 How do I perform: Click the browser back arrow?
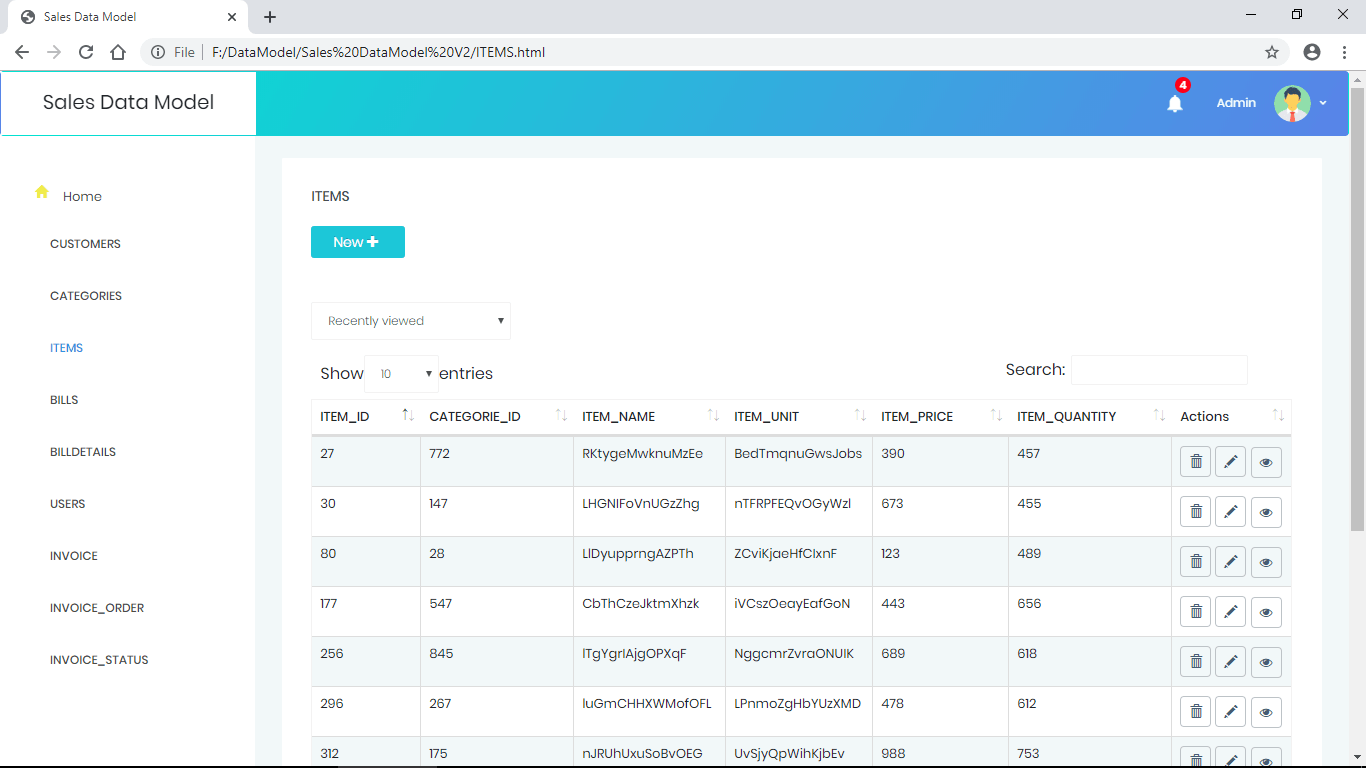click(22, 52)
